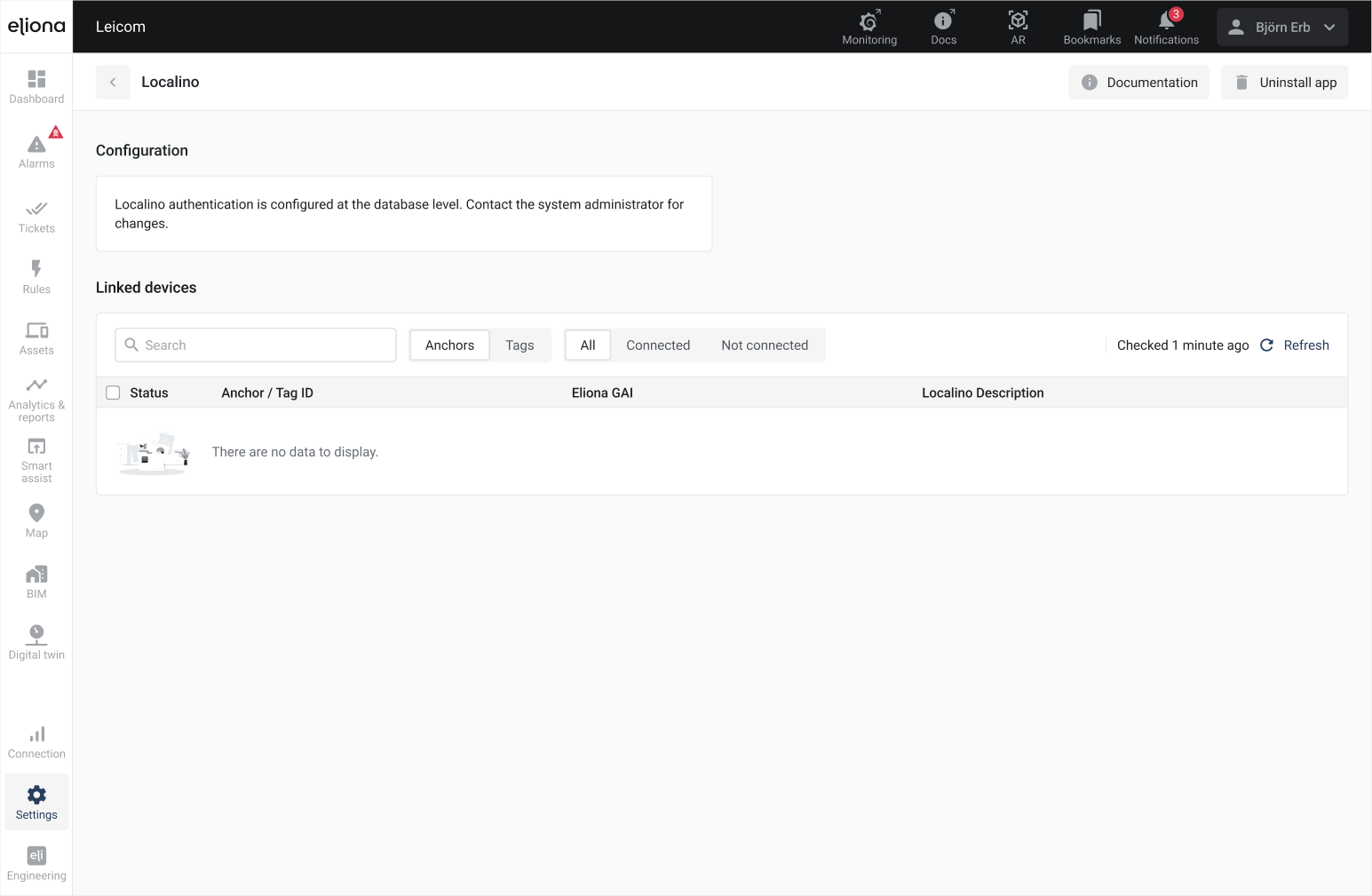This screenshot has width=1372, height=896.
Task: Switch the device type toggle to Tags
Action: 519,345
